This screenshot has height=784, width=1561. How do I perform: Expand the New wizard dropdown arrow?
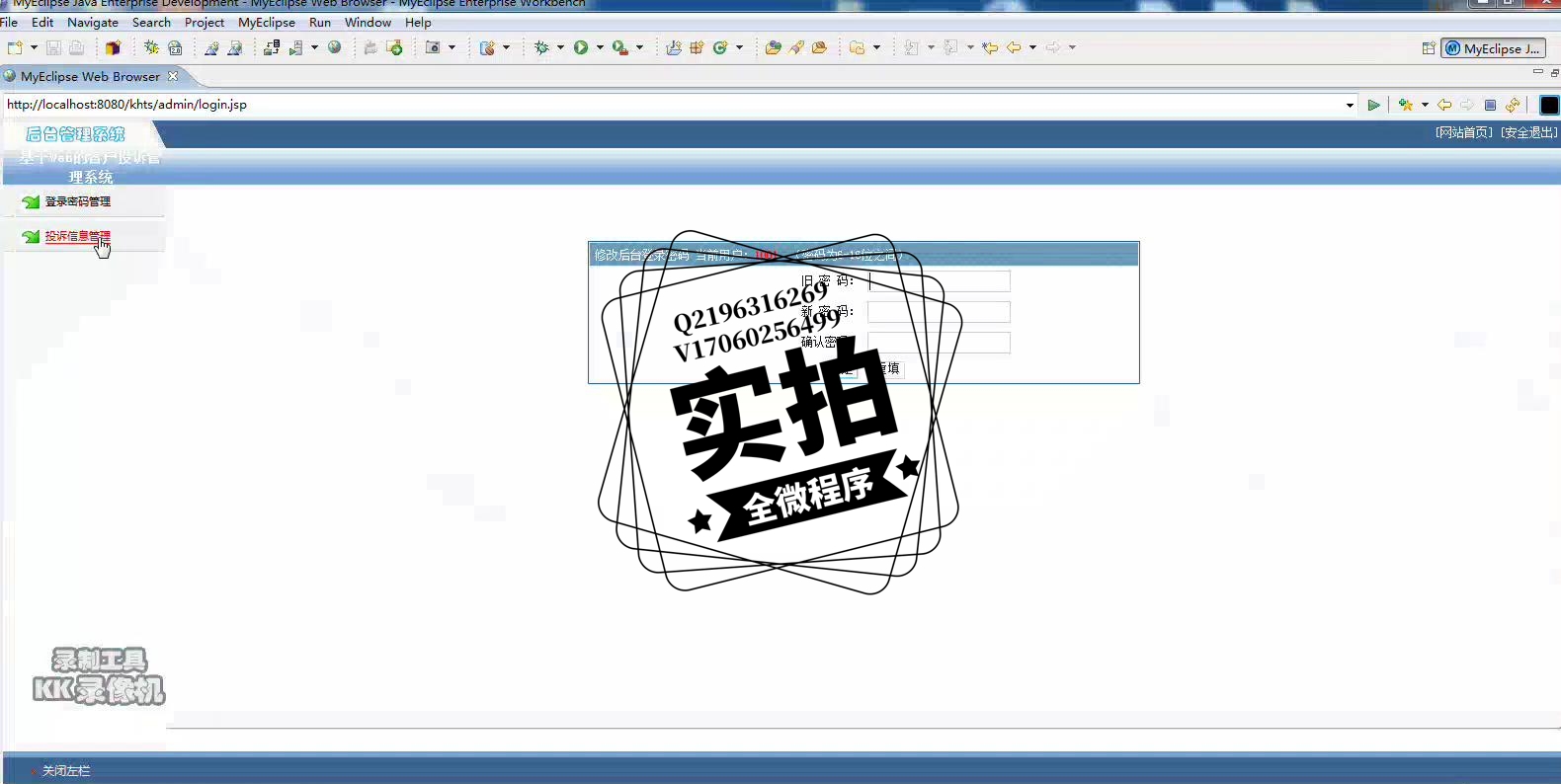pyautogui.click(x=34, y=47)
